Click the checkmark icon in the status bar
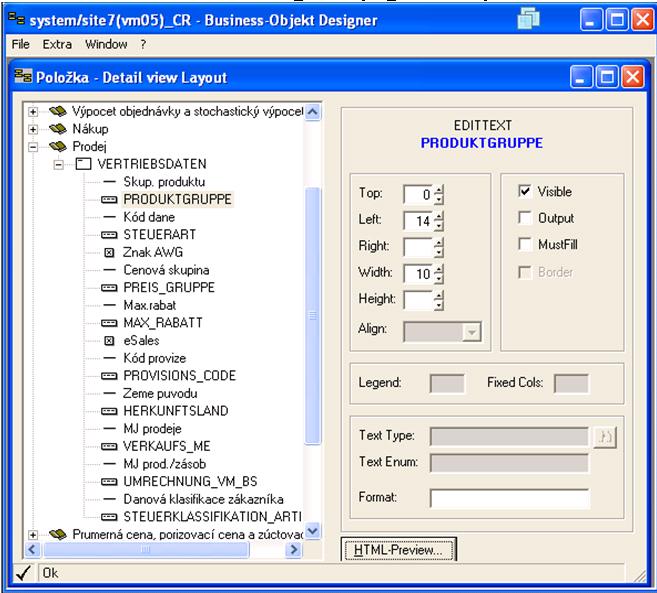 (23, 573)
